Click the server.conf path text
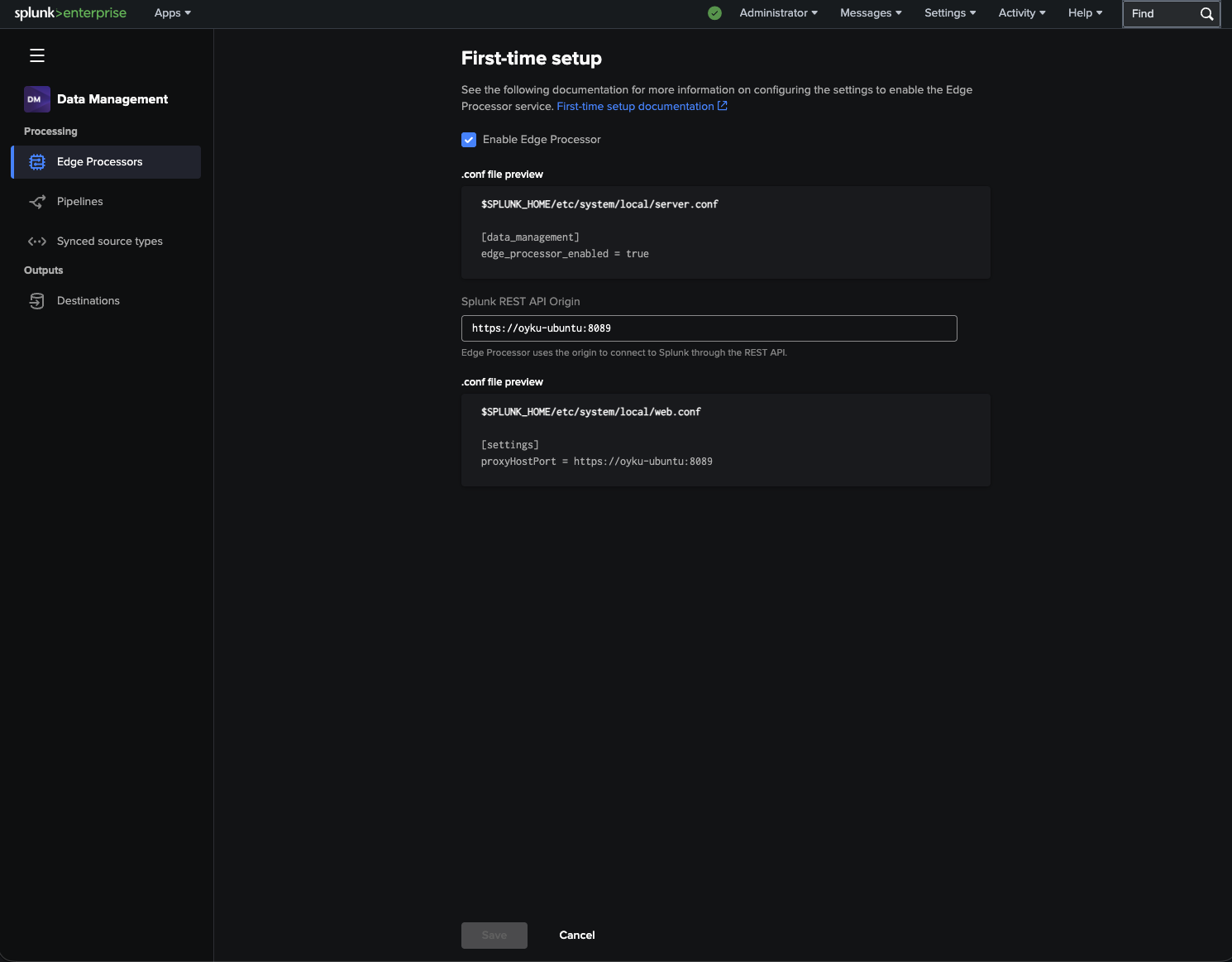 599,204
